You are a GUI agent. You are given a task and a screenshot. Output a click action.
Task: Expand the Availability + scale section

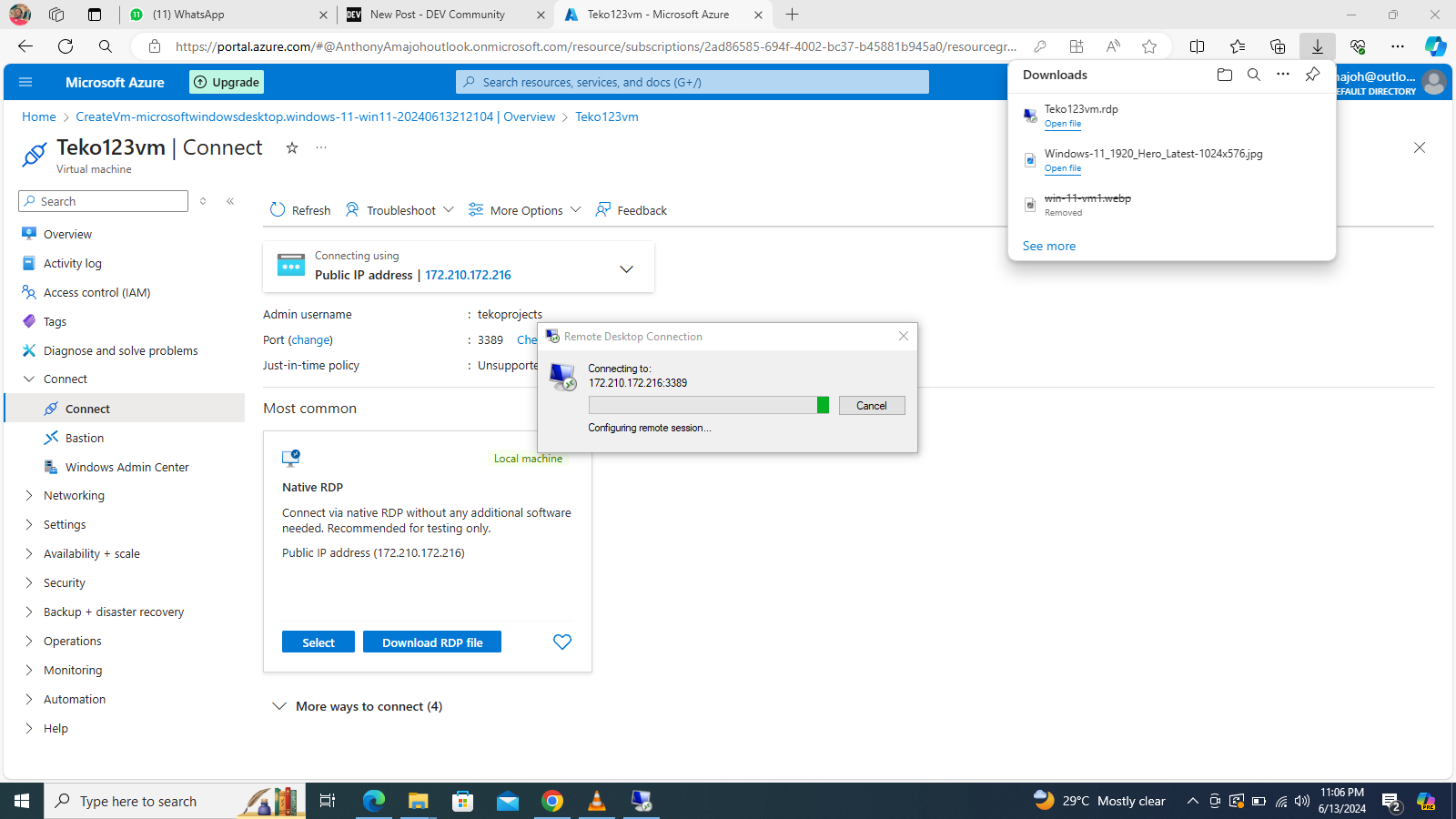tap(29, 553)
